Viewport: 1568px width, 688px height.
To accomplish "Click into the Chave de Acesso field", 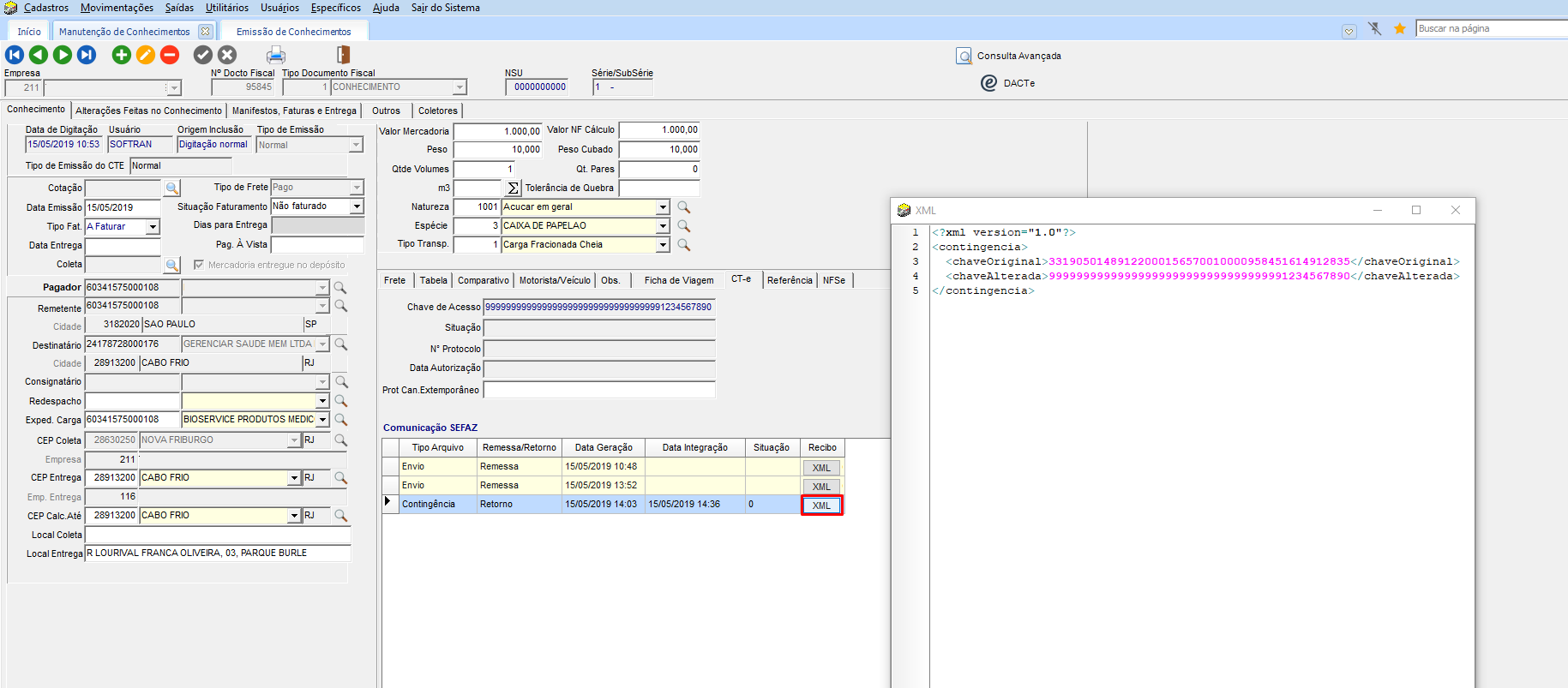I will 598,307.
